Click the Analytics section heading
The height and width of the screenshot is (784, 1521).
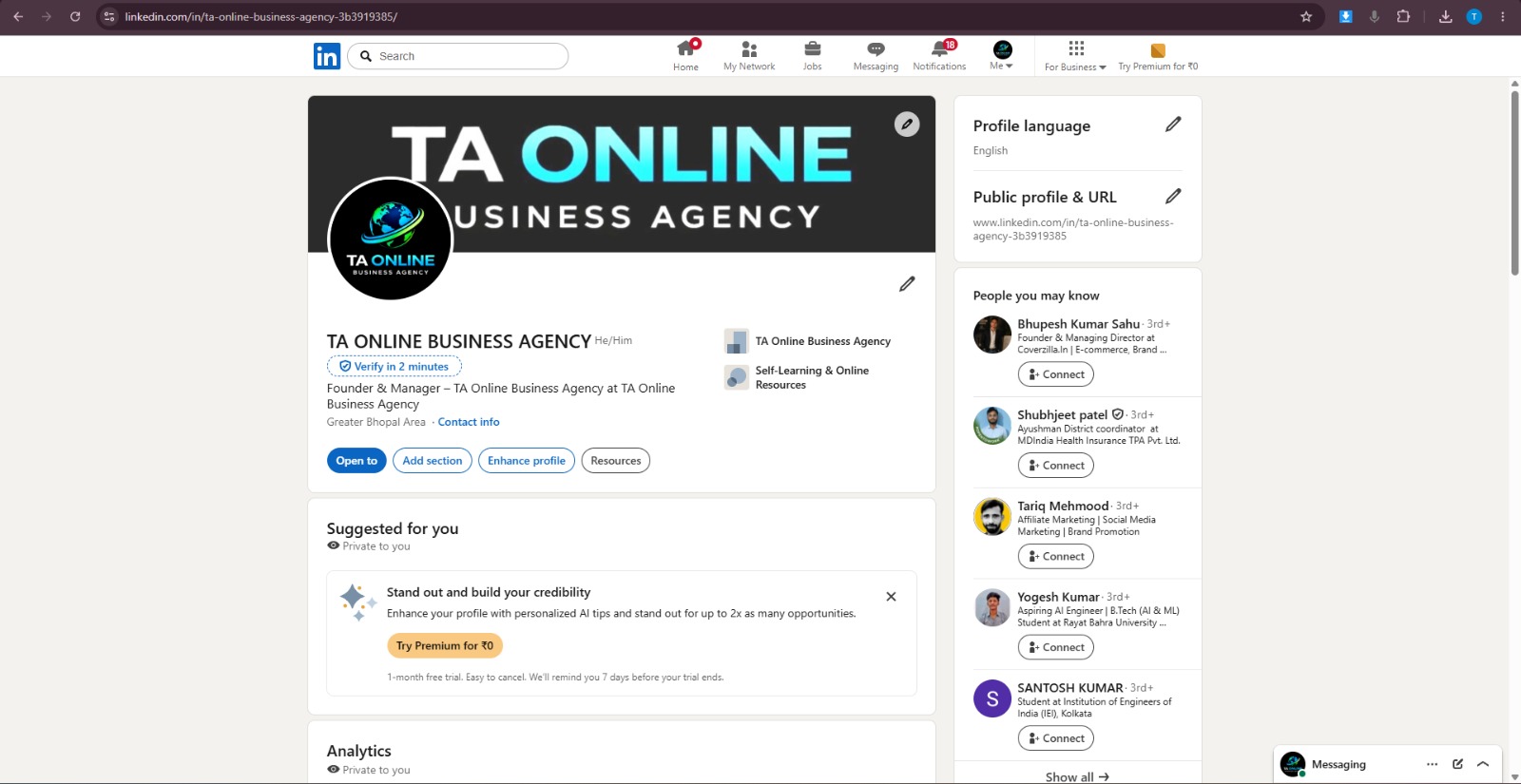click(x=358, y=751)
